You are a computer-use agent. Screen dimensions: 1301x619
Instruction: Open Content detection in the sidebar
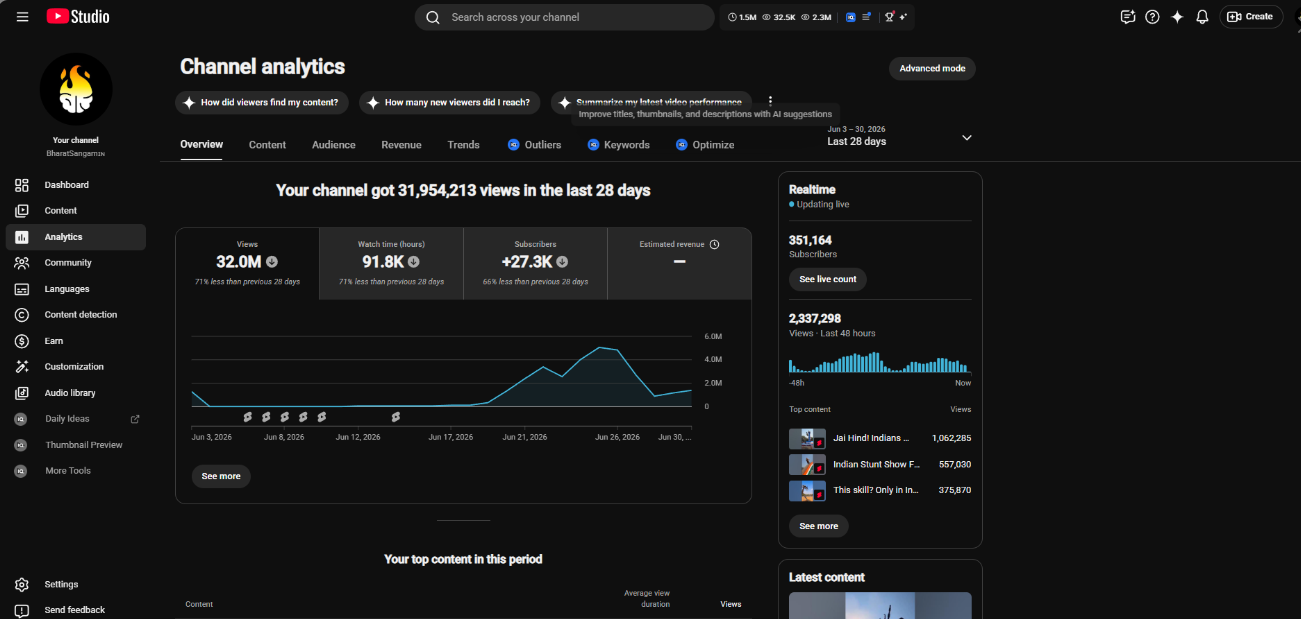pos(76,315)
